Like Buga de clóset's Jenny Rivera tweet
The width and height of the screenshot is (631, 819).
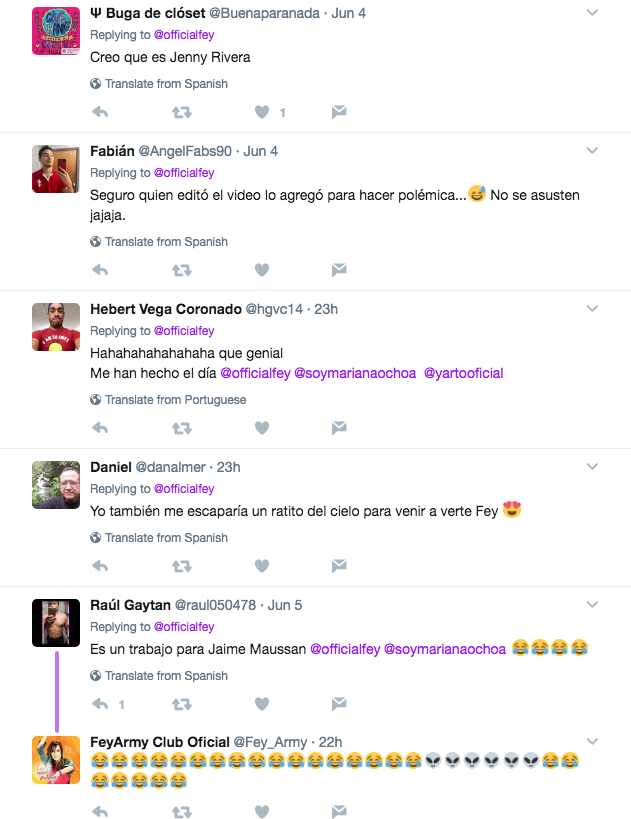tap(262, 112)
